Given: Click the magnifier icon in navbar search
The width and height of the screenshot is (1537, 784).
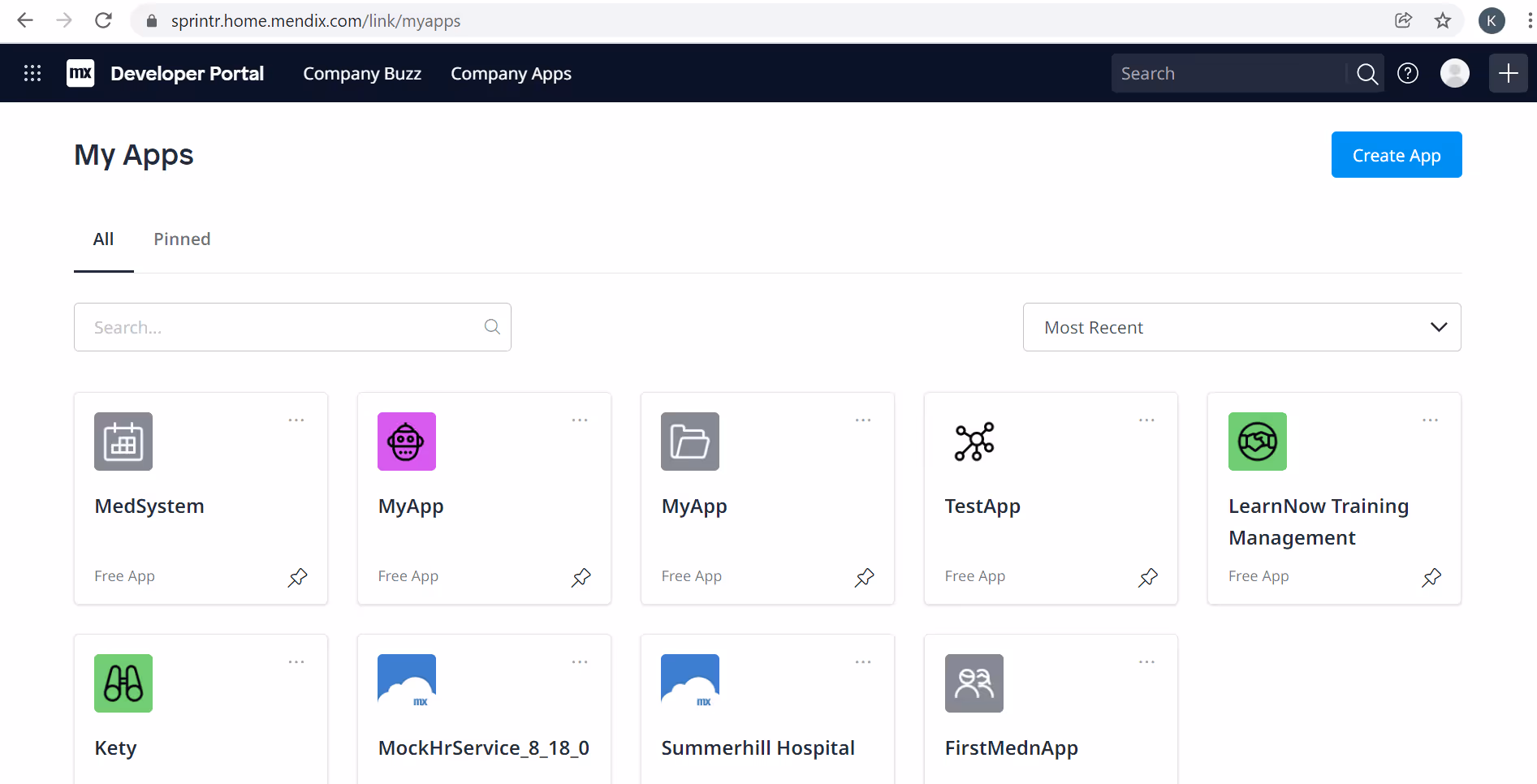Looking at the screenshot, I should pyautogui.click(x=1367, y=73).
